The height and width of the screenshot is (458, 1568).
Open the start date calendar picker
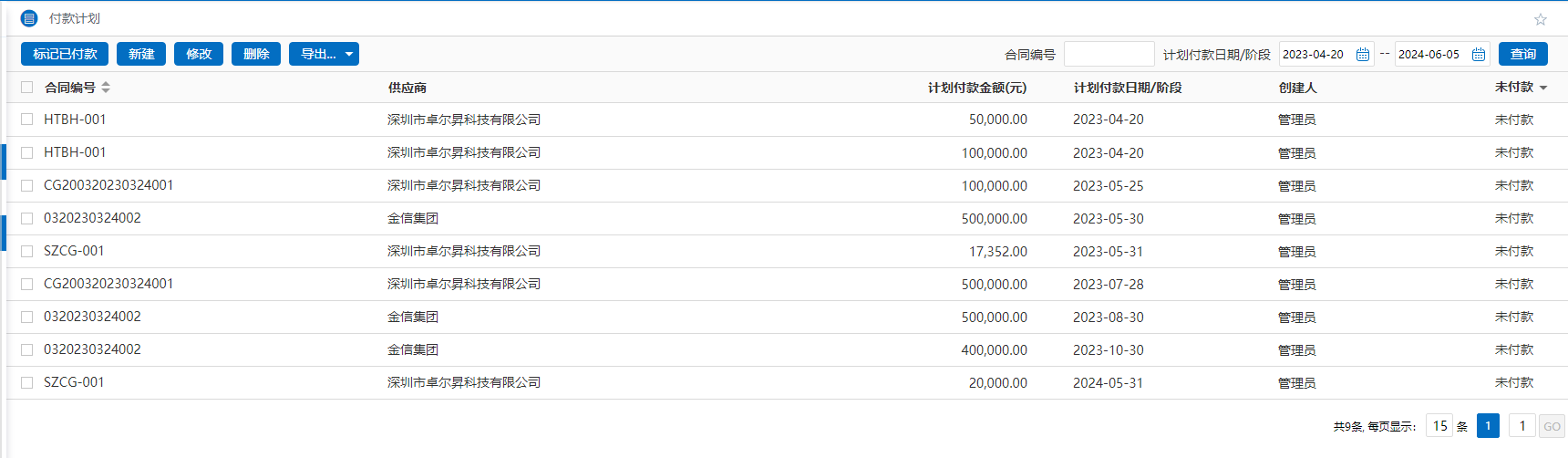point(1362,55)
